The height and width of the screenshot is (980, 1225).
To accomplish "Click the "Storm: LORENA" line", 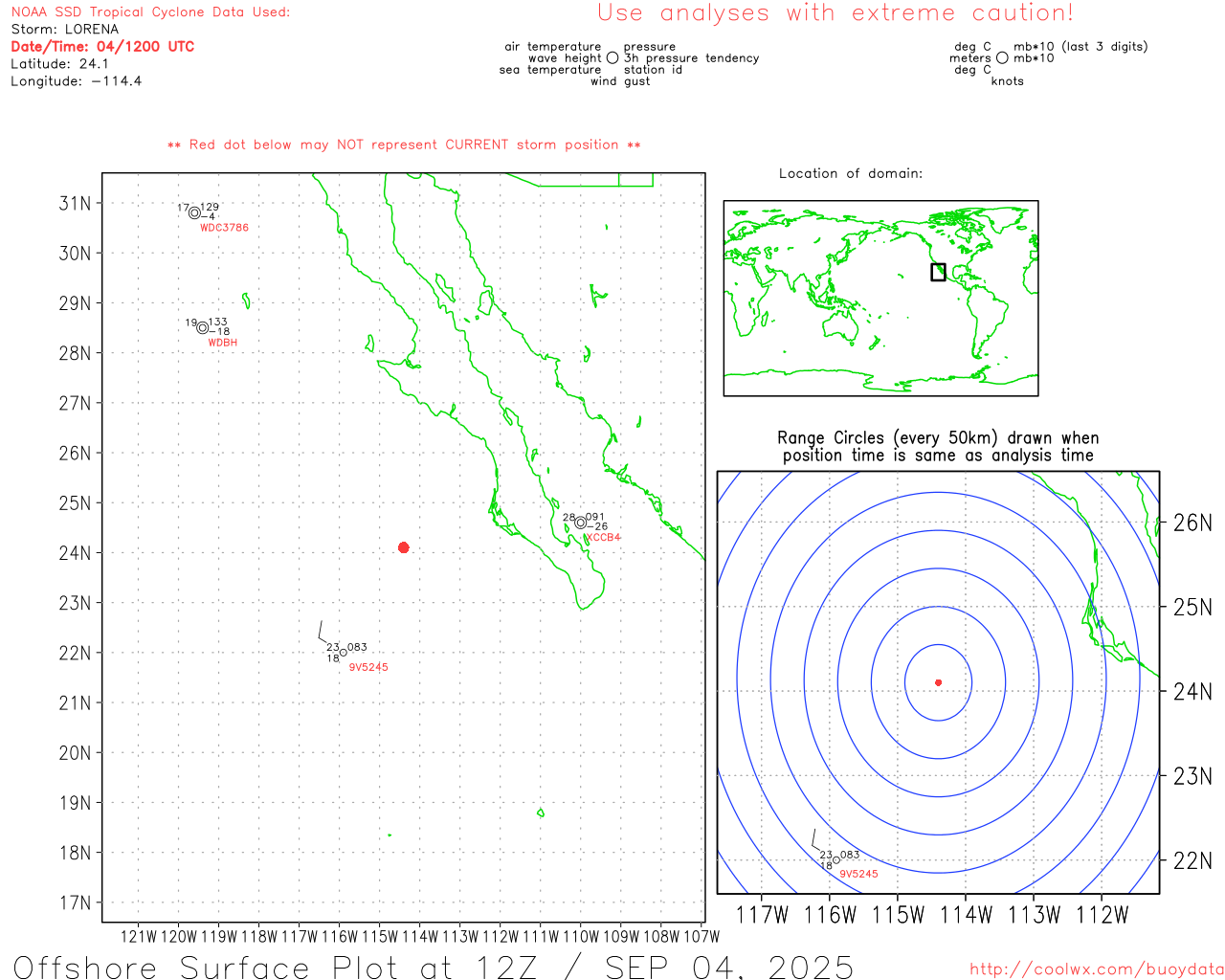I will (65, 30).
